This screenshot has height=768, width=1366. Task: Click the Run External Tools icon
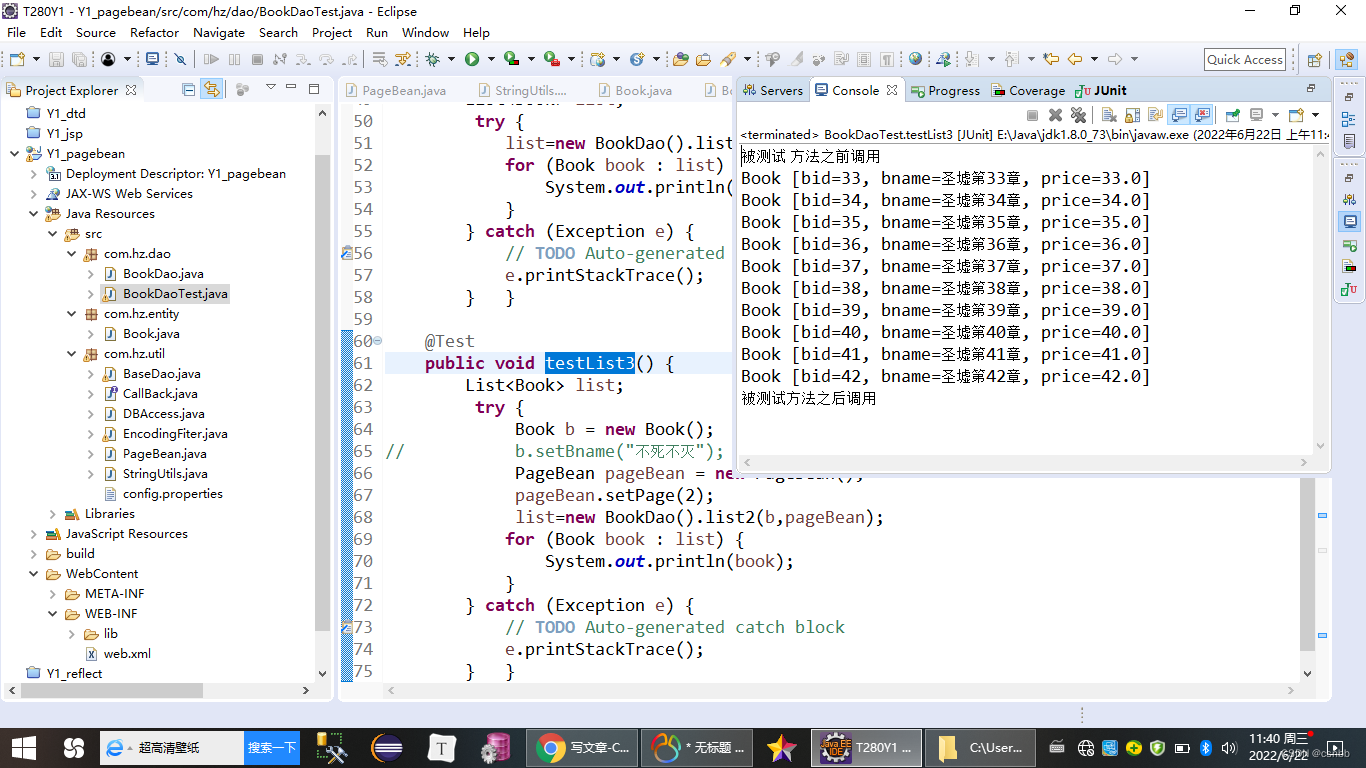[x=551, y=59]
